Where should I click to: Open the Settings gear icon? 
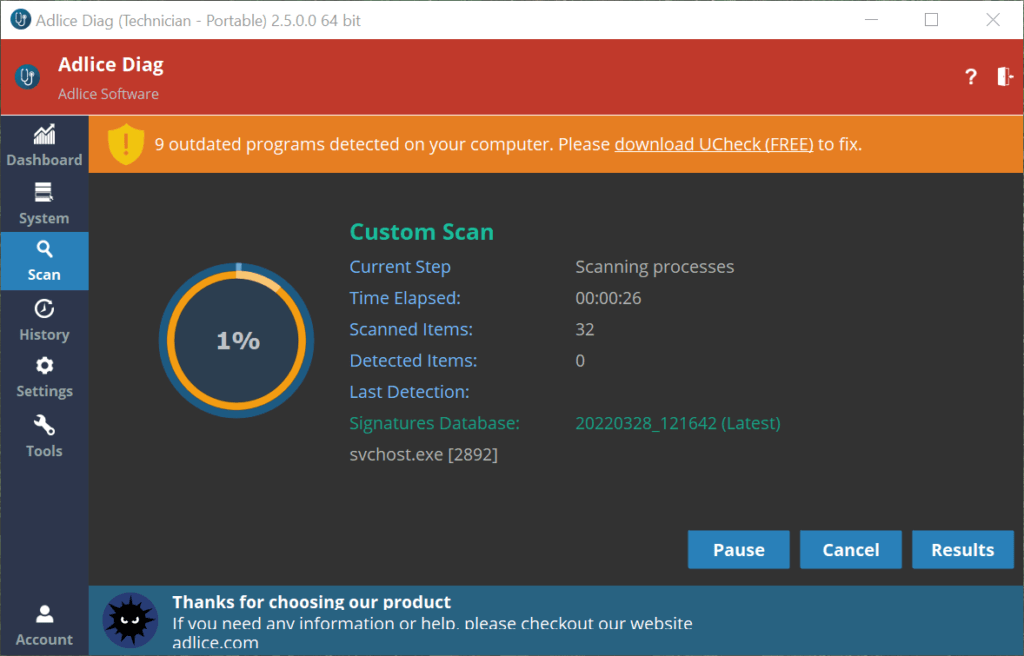44,366
